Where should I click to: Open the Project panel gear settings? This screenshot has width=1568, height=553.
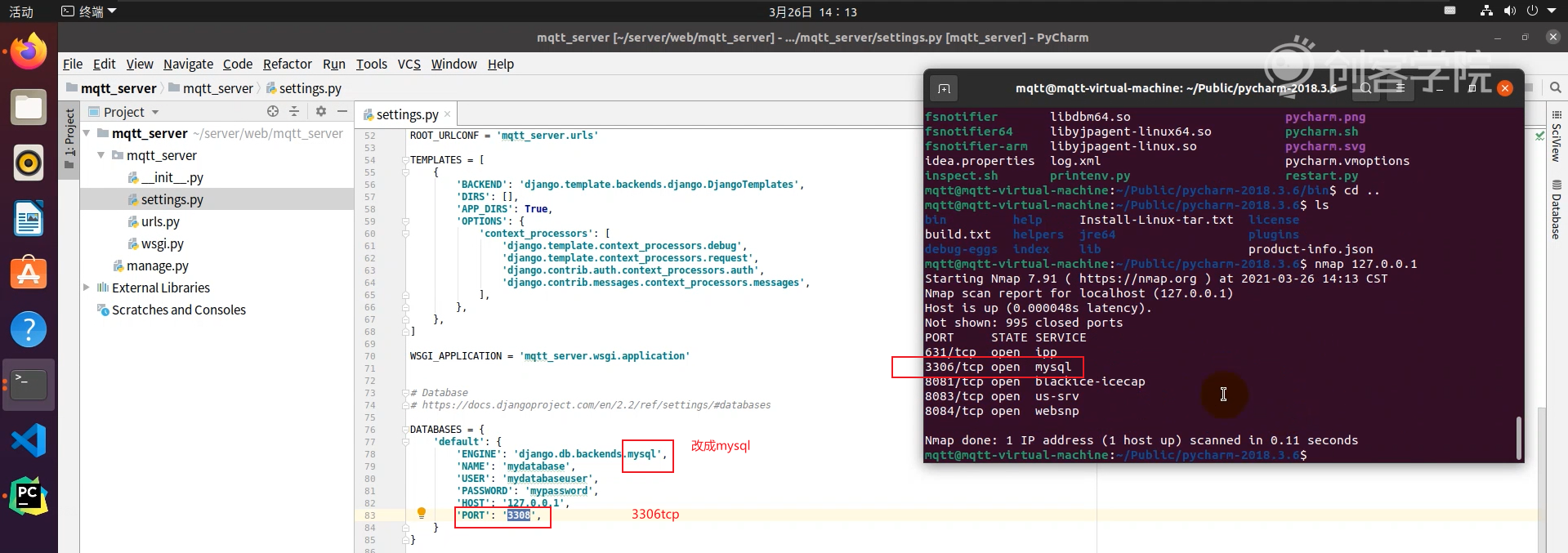(321, 111)
